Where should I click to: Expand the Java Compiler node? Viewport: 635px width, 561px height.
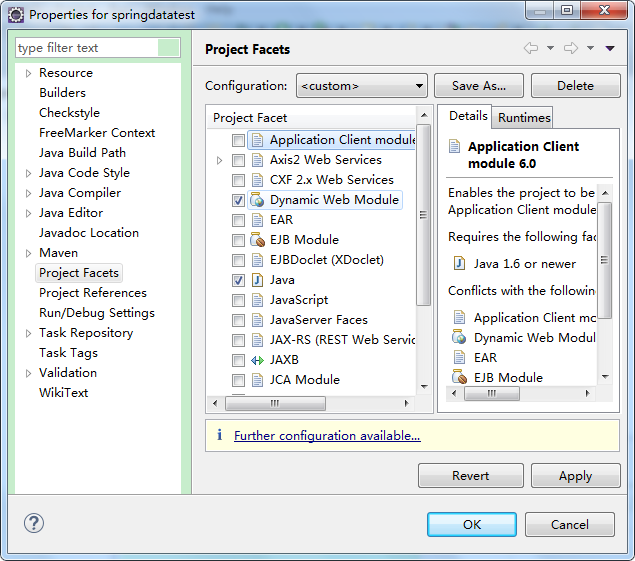(x=28, y=193)
